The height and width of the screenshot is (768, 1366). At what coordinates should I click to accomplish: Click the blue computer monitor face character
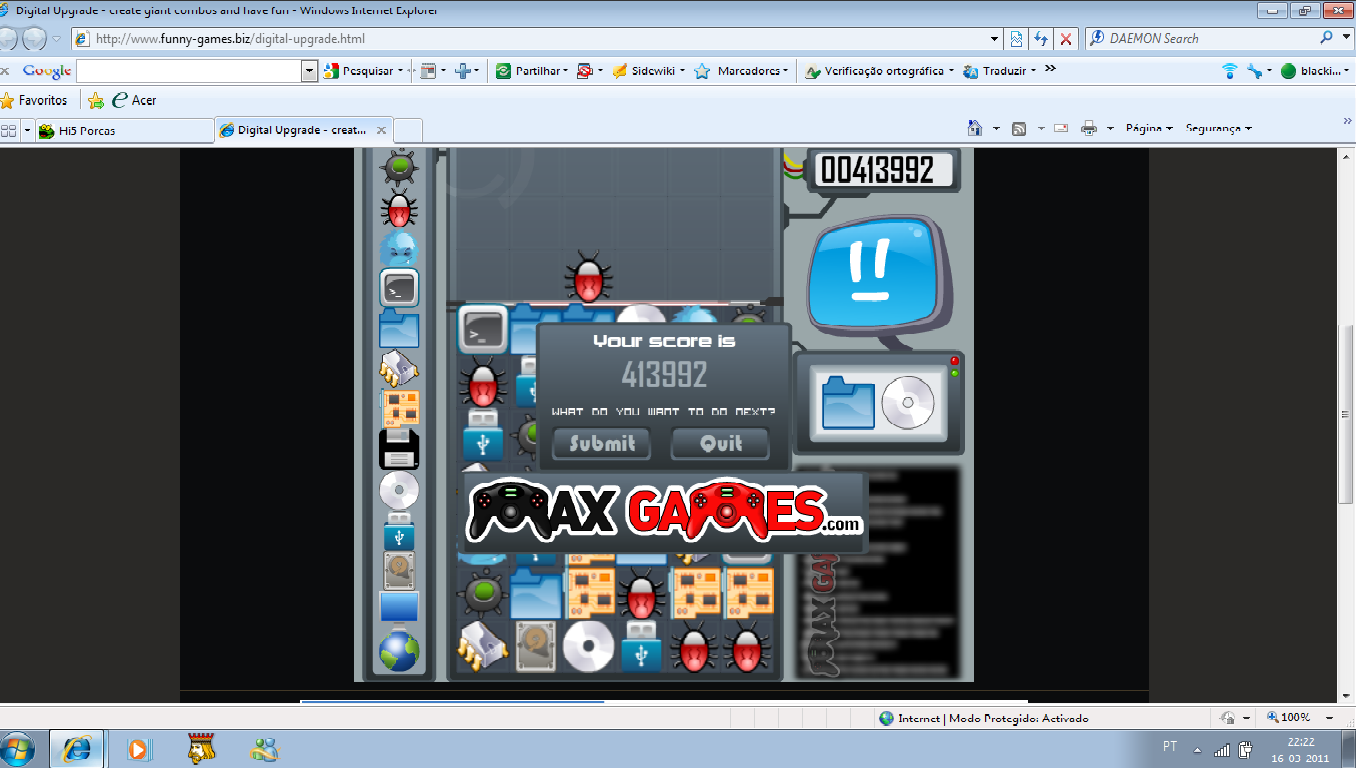[x=877, y=277]
